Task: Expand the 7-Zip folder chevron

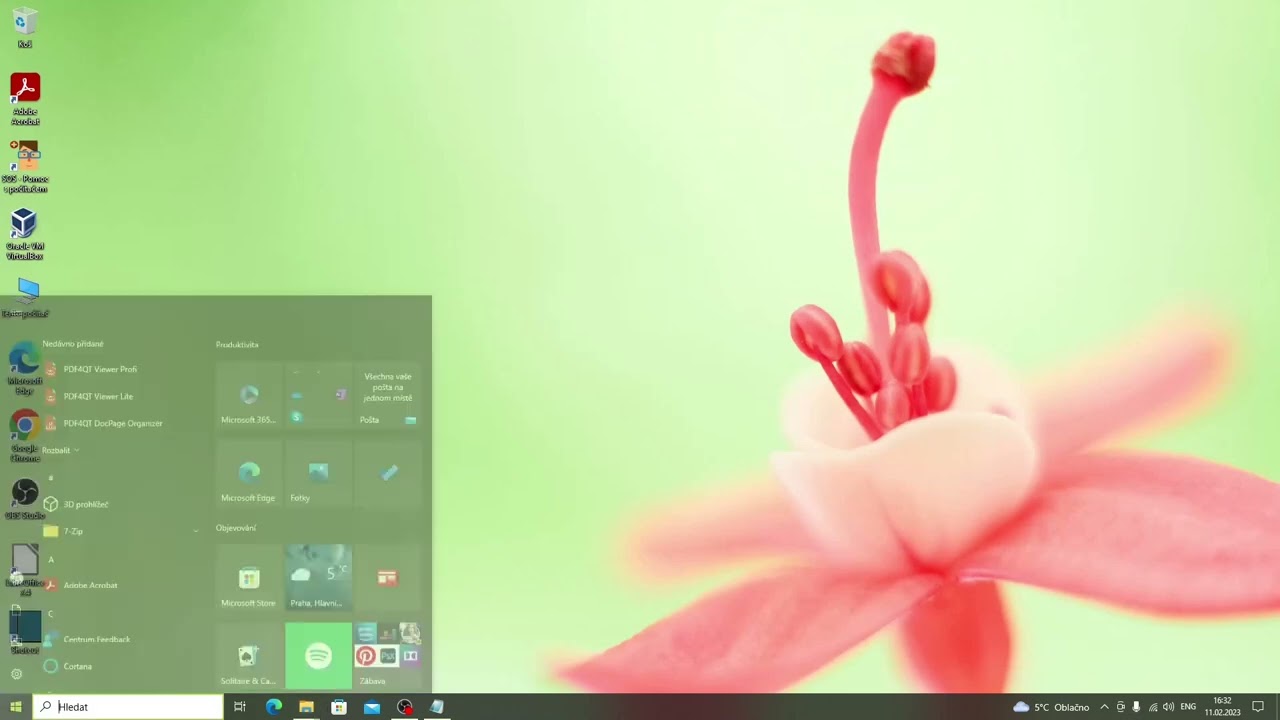Action: pyautogui.click(x=195, y=531)
